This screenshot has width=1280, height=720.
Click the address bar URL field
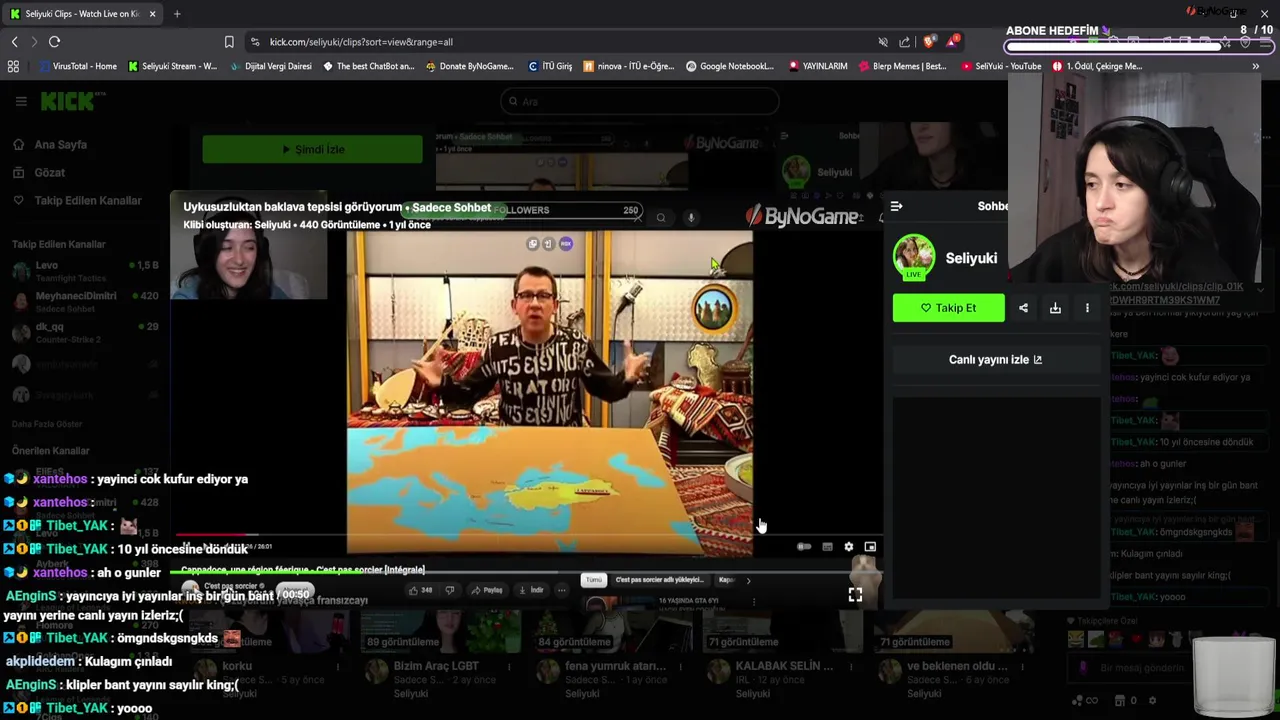560,42
